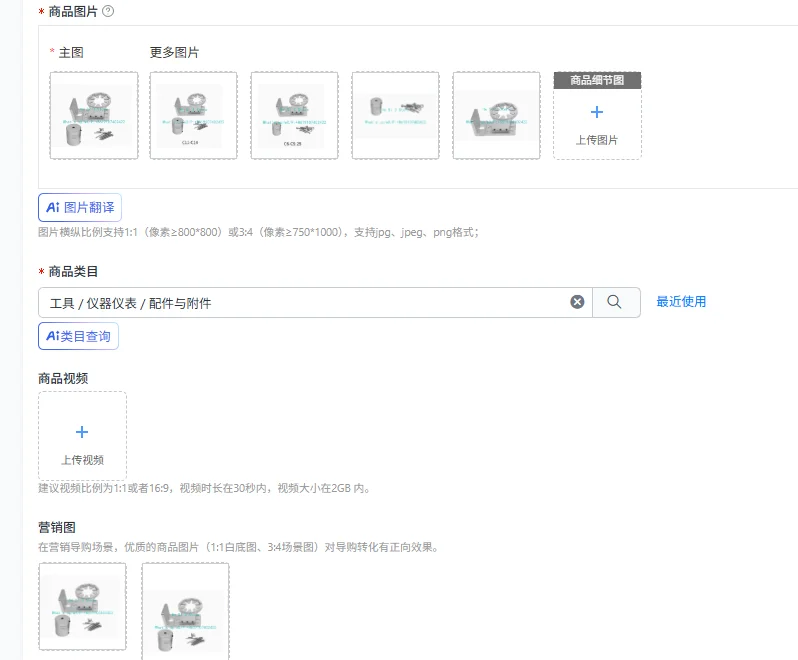This screenshot has height=660, width=798.
Task: Search product category with magnifier icon
Action: click(616, 302)
